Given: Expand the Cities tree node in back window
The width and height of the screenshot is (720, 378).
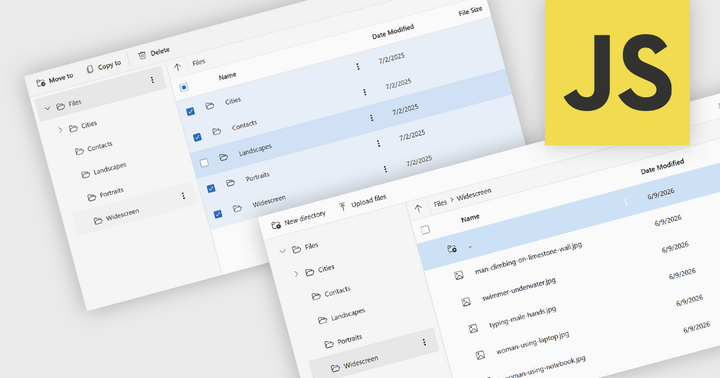Looking at the screenshot, I should click(60, 130).
